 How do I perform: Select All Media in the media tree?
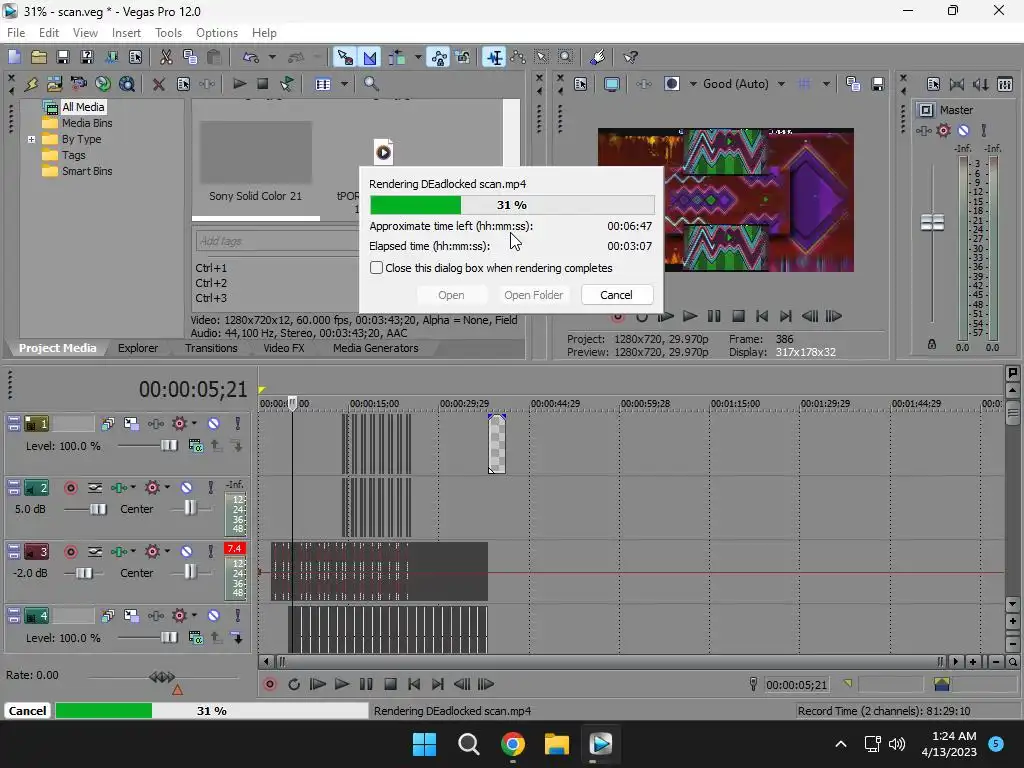pos(82,107)
